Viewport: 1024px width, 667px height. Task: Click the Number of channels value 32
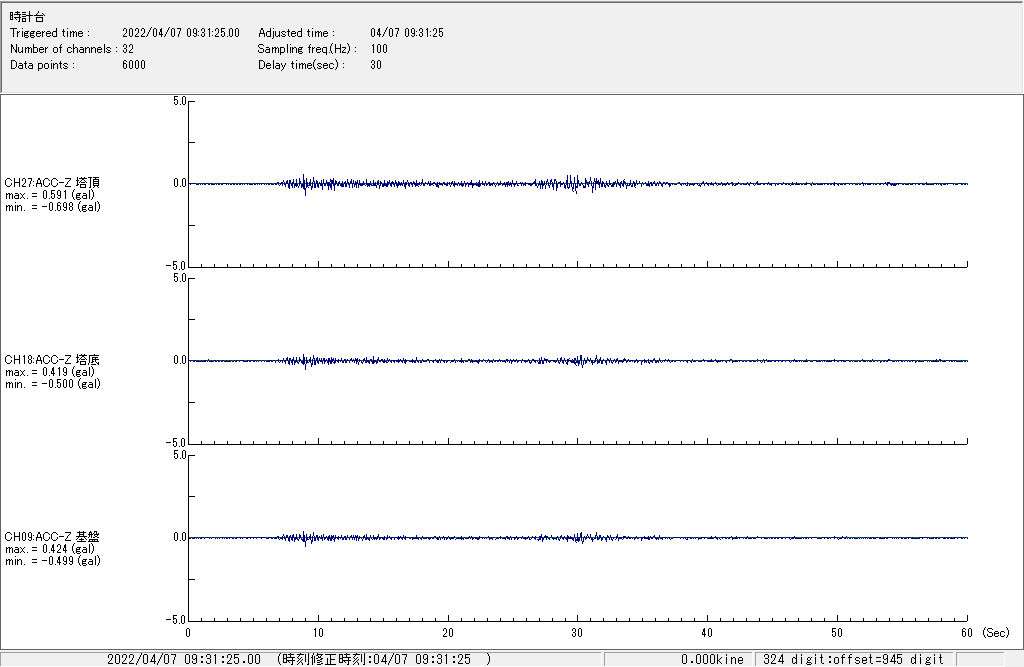pyautogui.click(x=128, y=49)
